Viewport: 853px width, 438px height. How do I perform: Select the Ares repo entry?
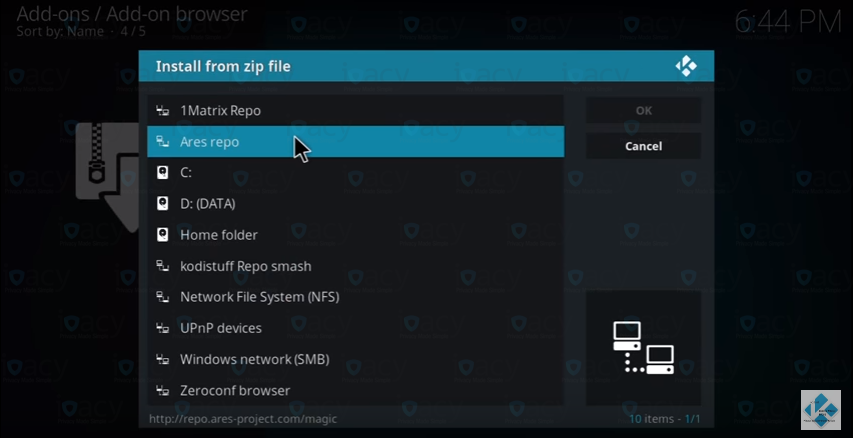pos(355,141)
